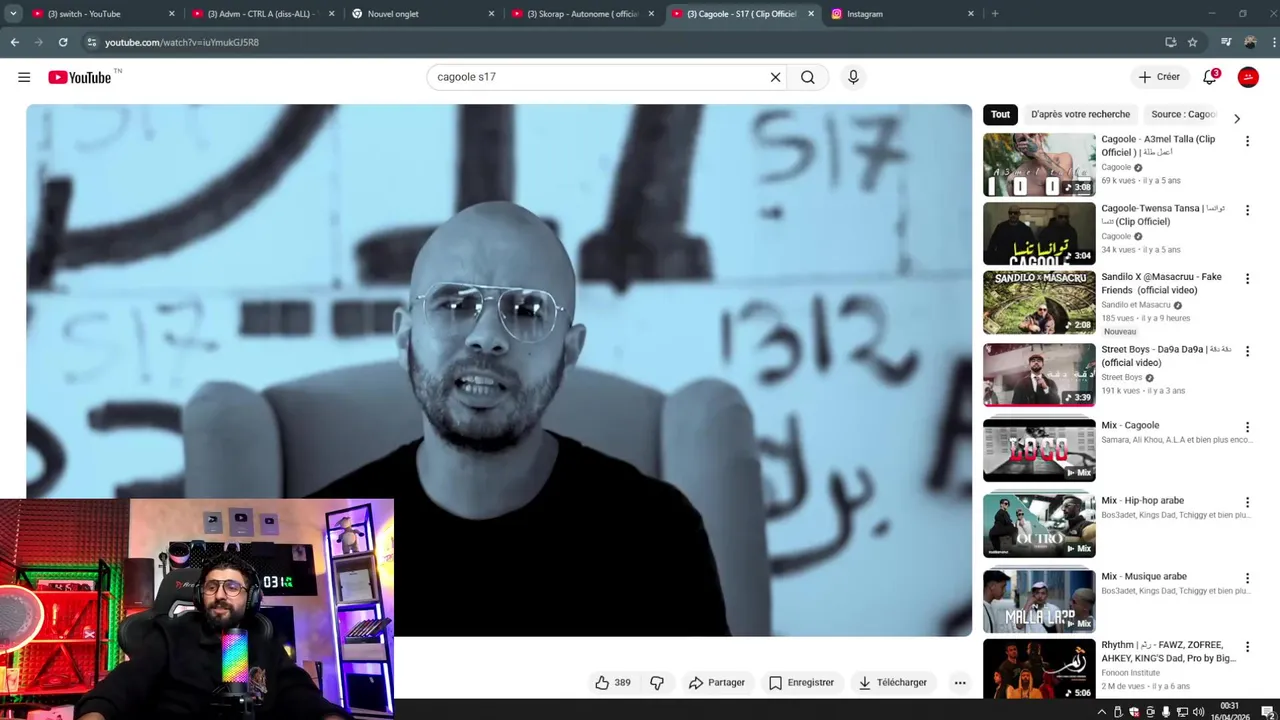Open the Fonoon Institute channel name
The width and height of the screenshot is (1280, 720).
coord(1131,673)
